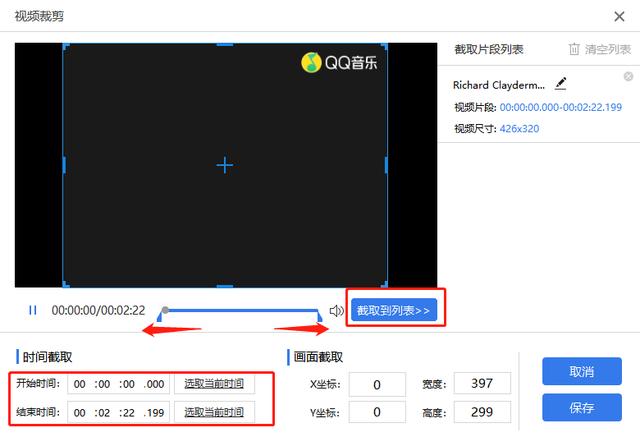The height and width of the screenshot is (437, 640).
Task: Click the crop frame left edge handle
Action: coord(64,165)
